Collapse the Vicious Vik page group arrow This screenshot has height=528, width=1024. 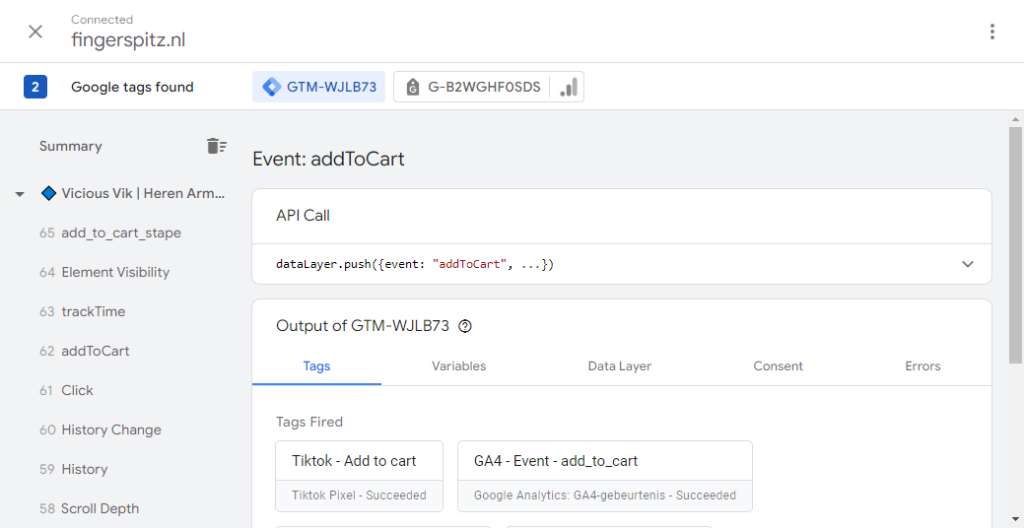tap(20, 194)
